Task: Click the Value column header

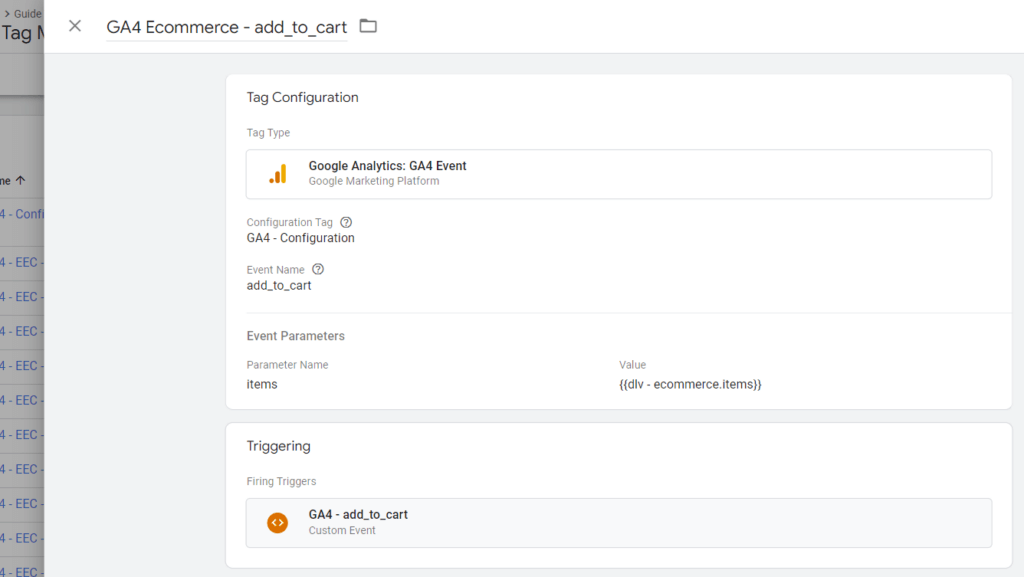Action: 632,365
